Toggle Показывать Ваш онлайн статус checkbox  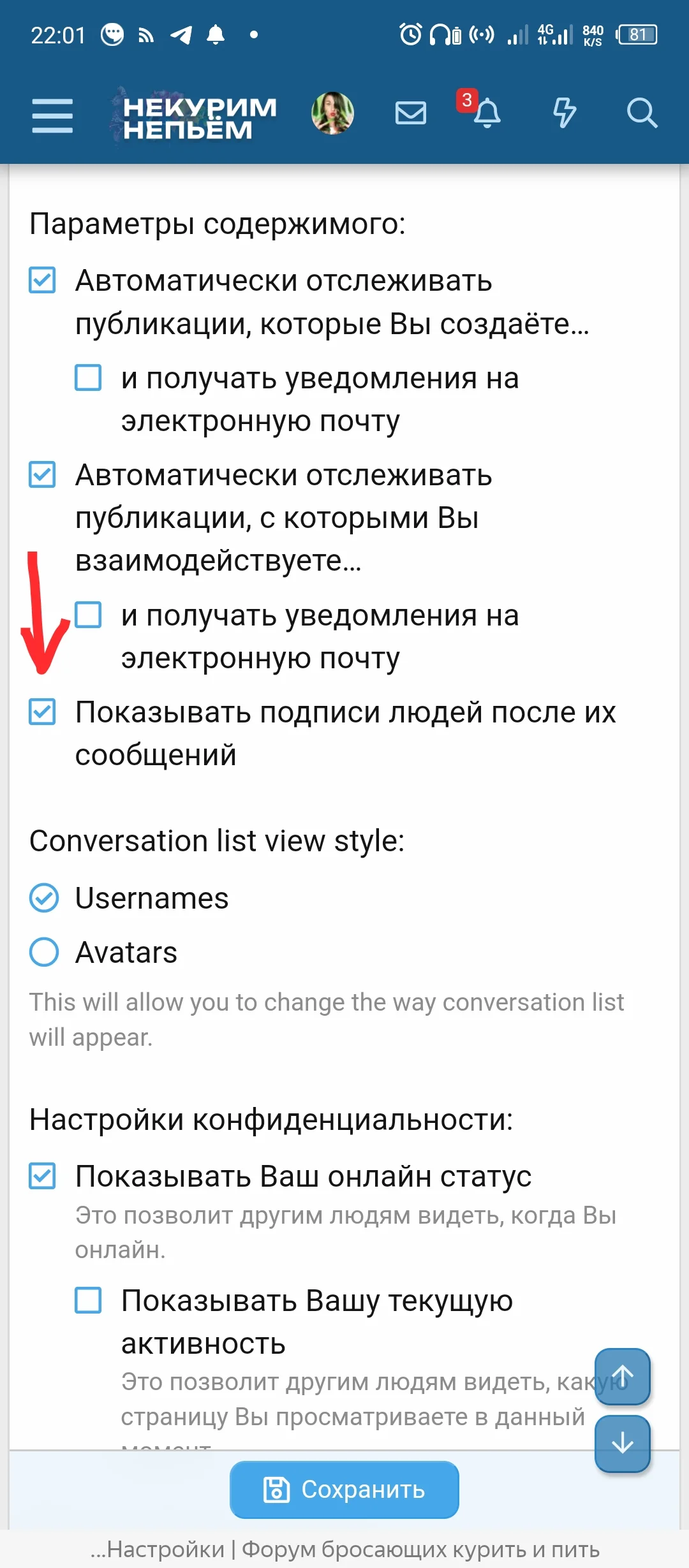pyautogui.click(x=43, y=1176)
